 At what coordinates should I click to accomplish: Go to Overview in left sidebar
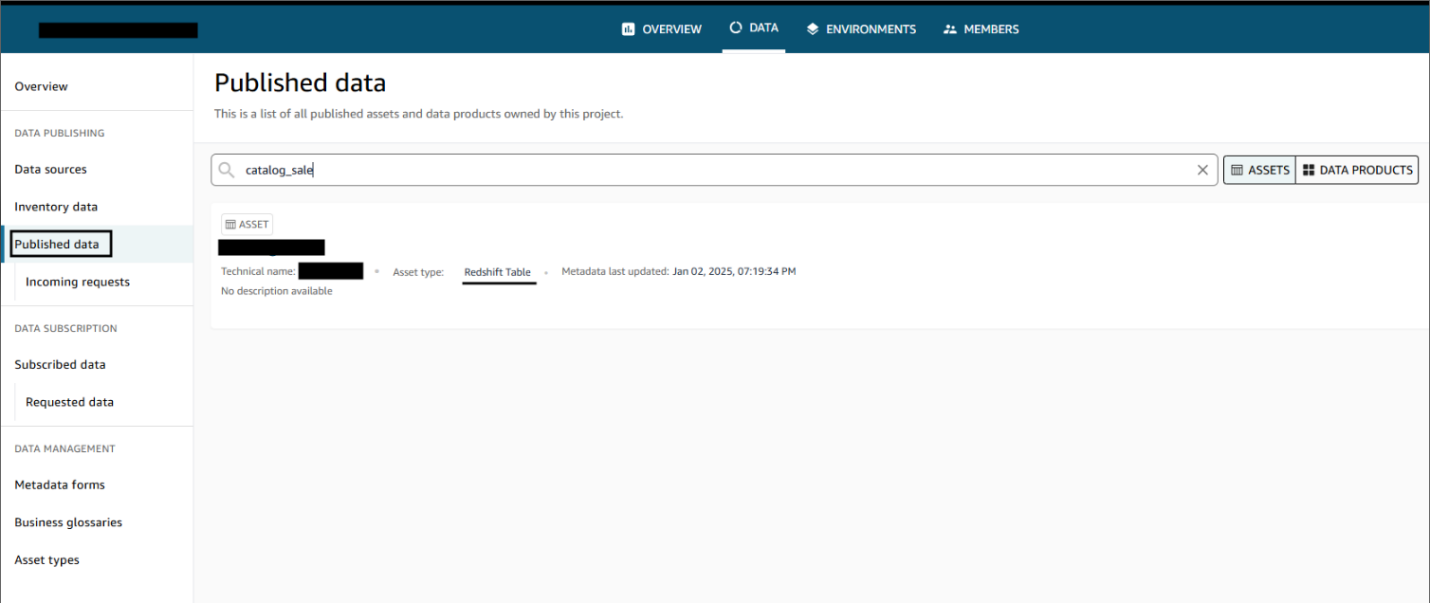click(41, 87)
